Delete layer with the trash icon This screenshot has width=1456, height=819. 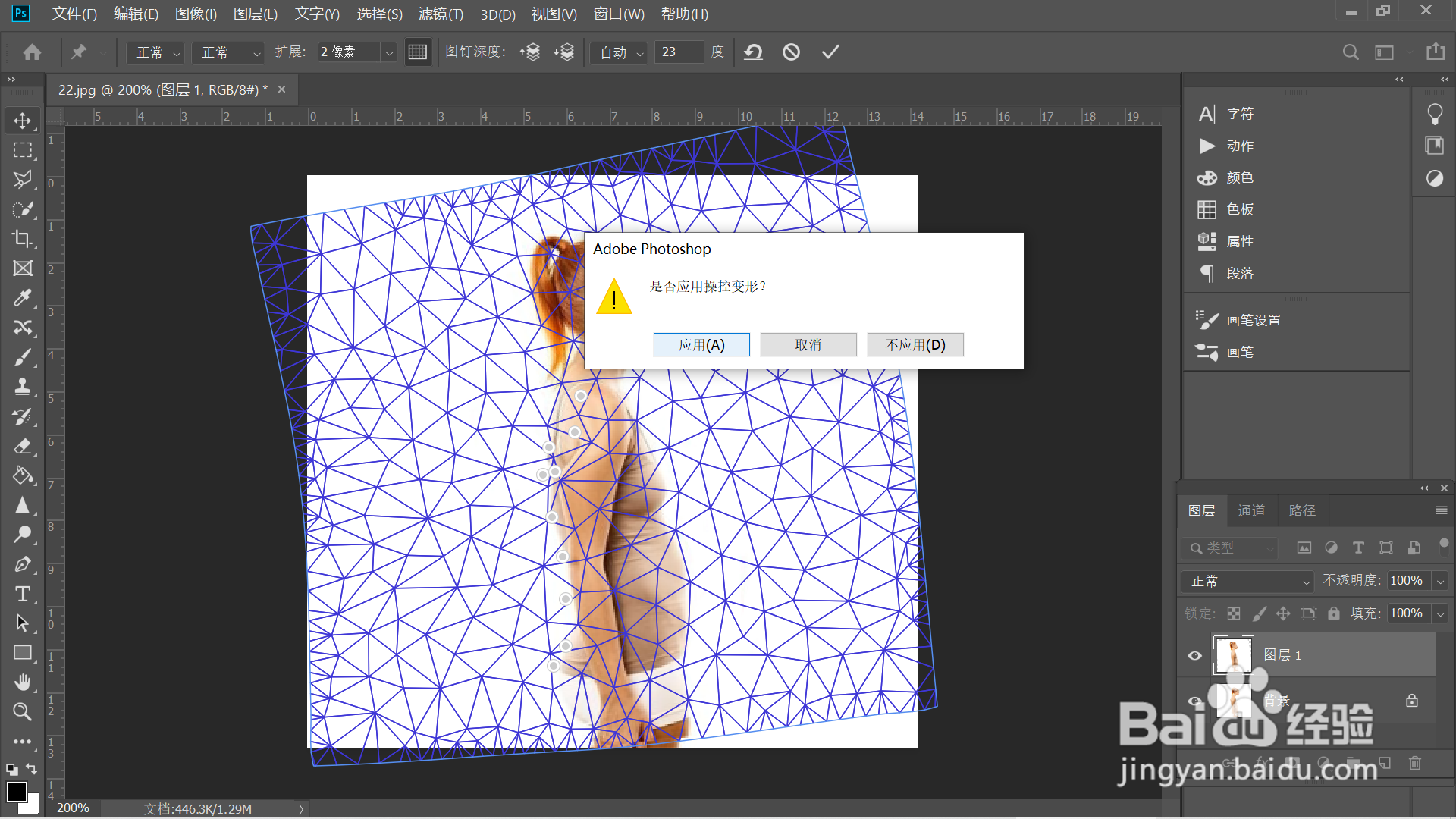pos(1415,763)
